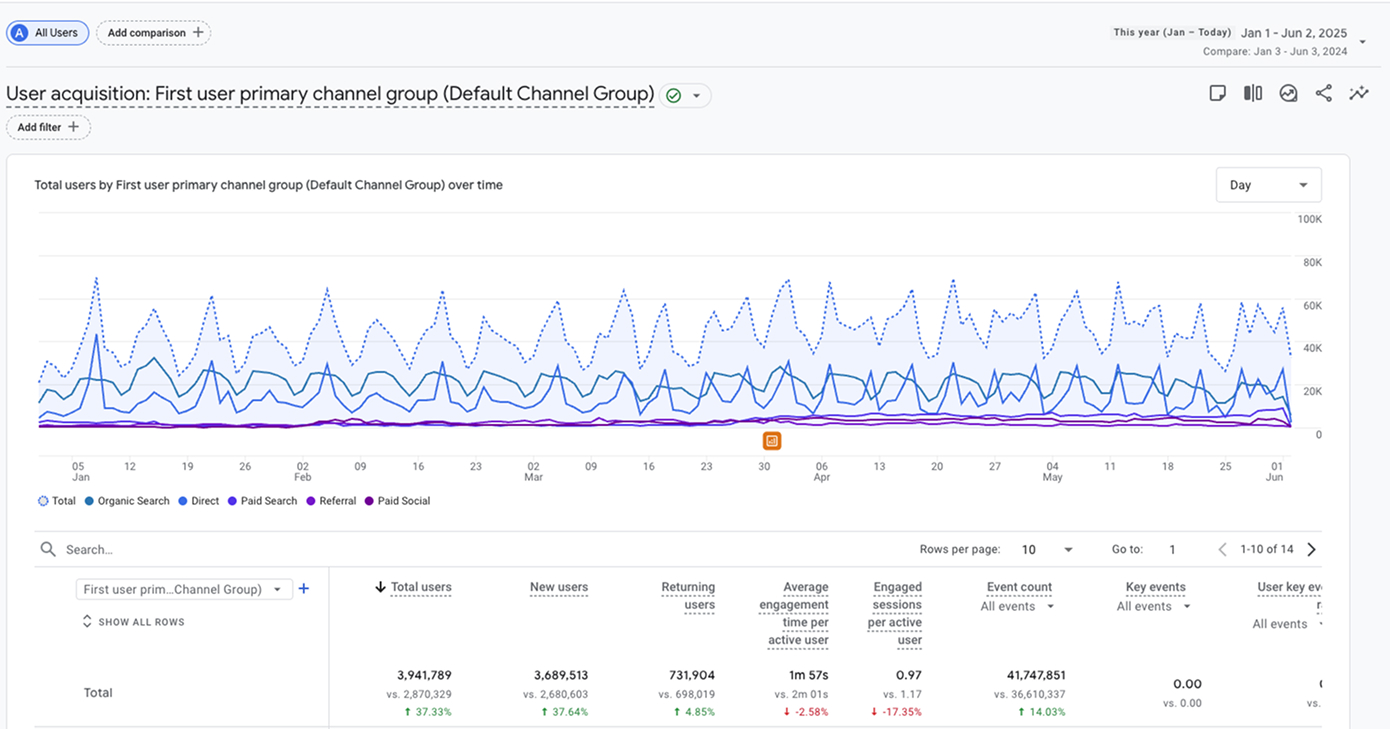Sort by the New users column

[558, 587]
